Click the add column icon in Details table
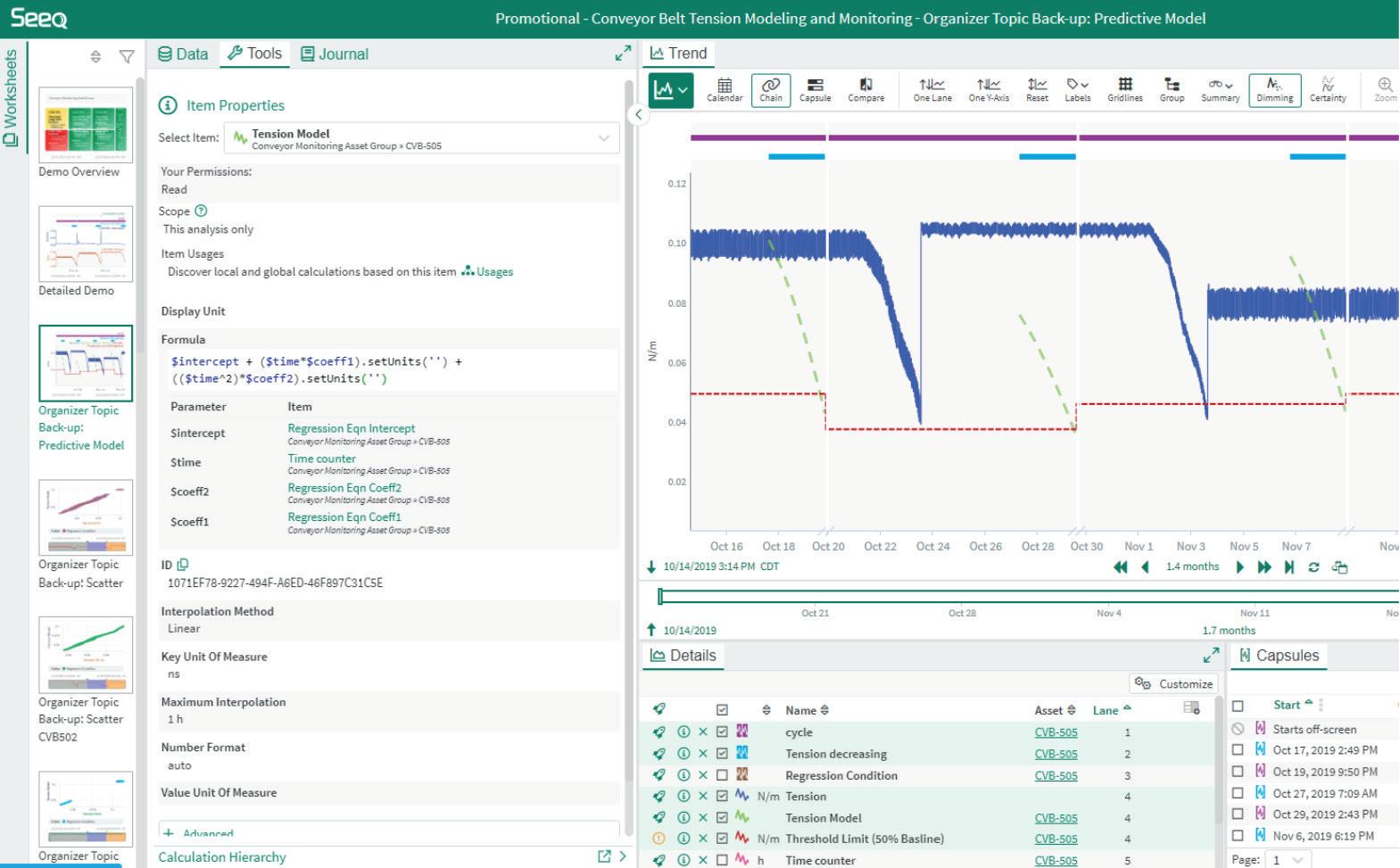This screenshot has height=868, width=1400. pyautogui.click(x=1191, y=708)
